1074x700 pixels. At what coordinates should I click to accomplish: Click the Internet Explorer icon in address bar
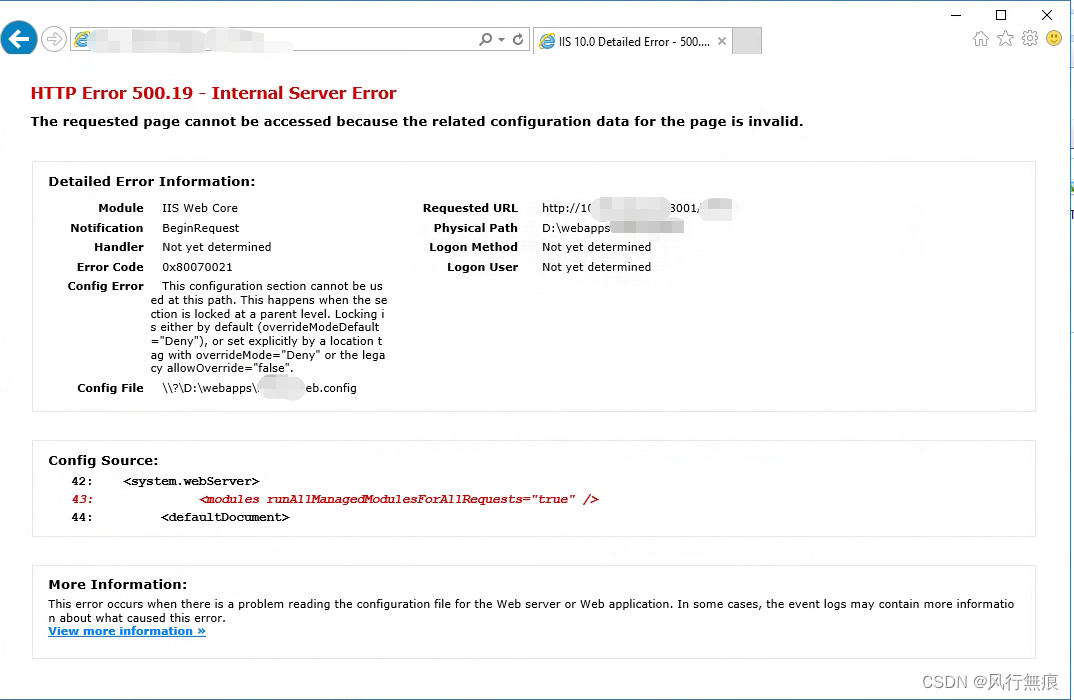82,40
